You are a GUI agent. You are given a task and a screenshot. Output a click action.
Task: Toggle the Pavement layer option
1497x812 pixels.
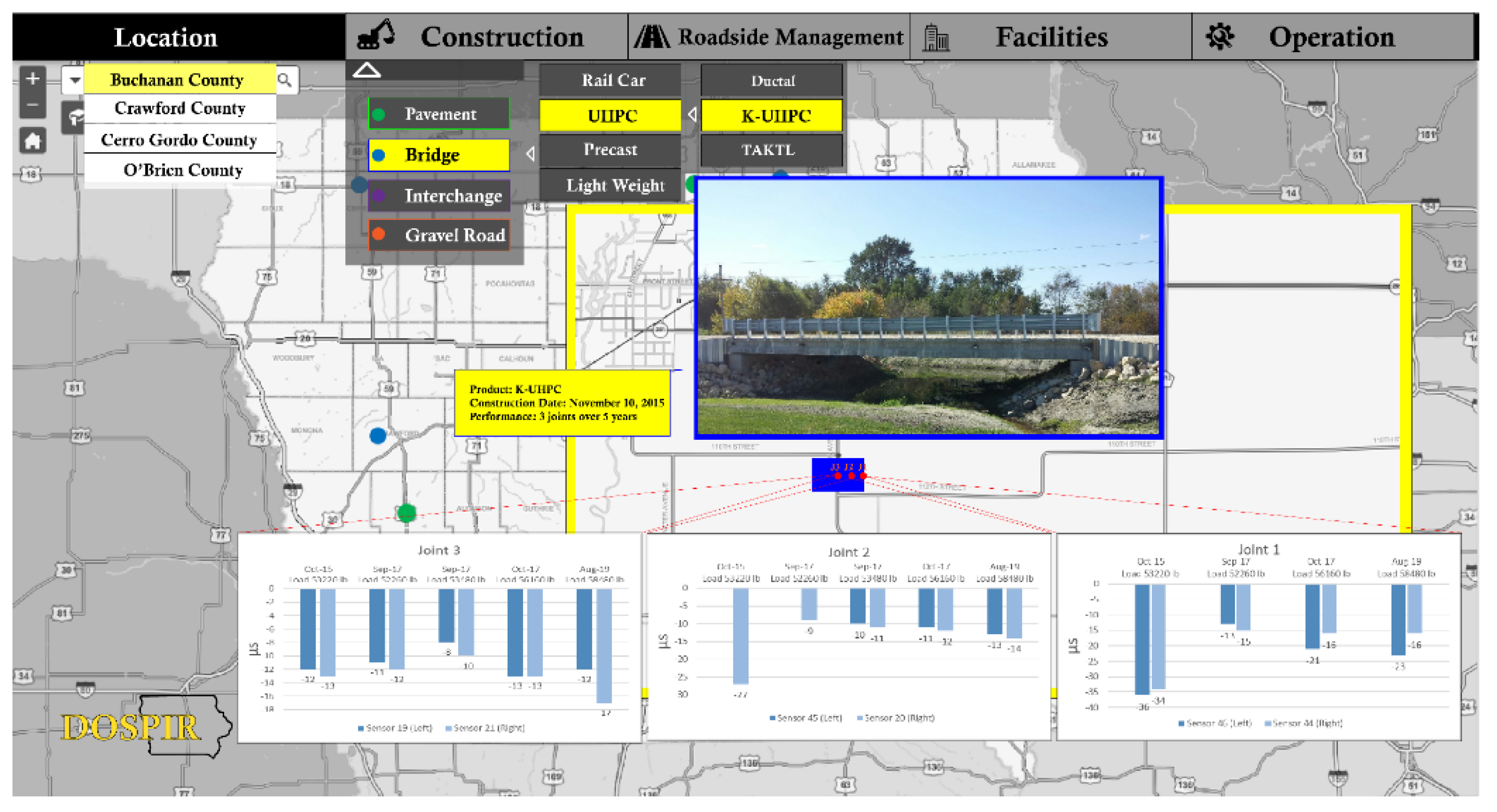[439, 114]
